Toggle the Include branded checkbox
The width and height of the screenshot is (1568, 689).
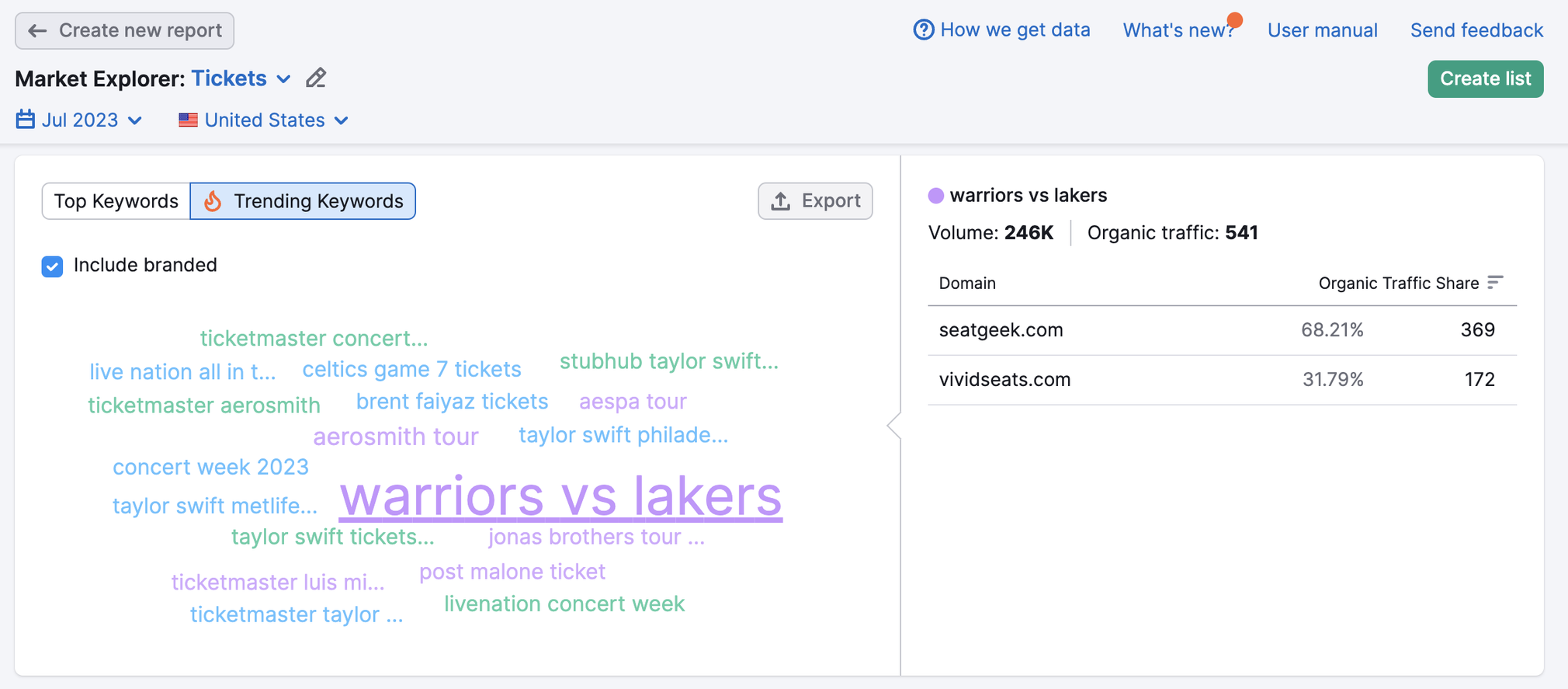click(x=52, y=266)
